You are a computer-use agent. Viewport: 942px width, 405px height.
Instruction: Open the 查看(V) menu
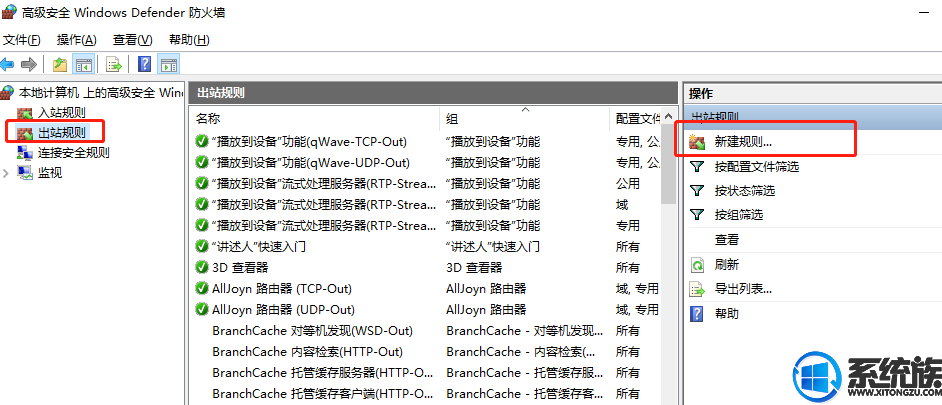point(133,40)
